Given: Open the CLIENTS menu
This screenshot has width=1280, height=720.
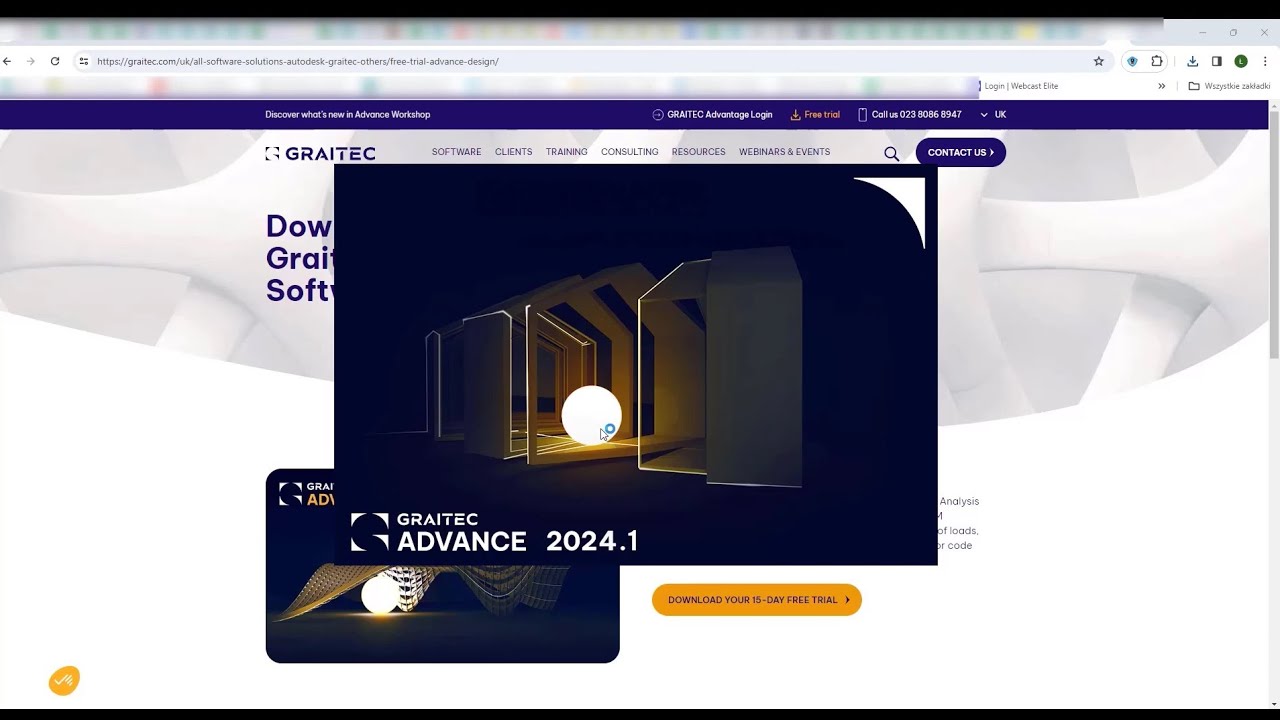Looking at the screenshot, I should pyautogui.click(x=513, y=152).
